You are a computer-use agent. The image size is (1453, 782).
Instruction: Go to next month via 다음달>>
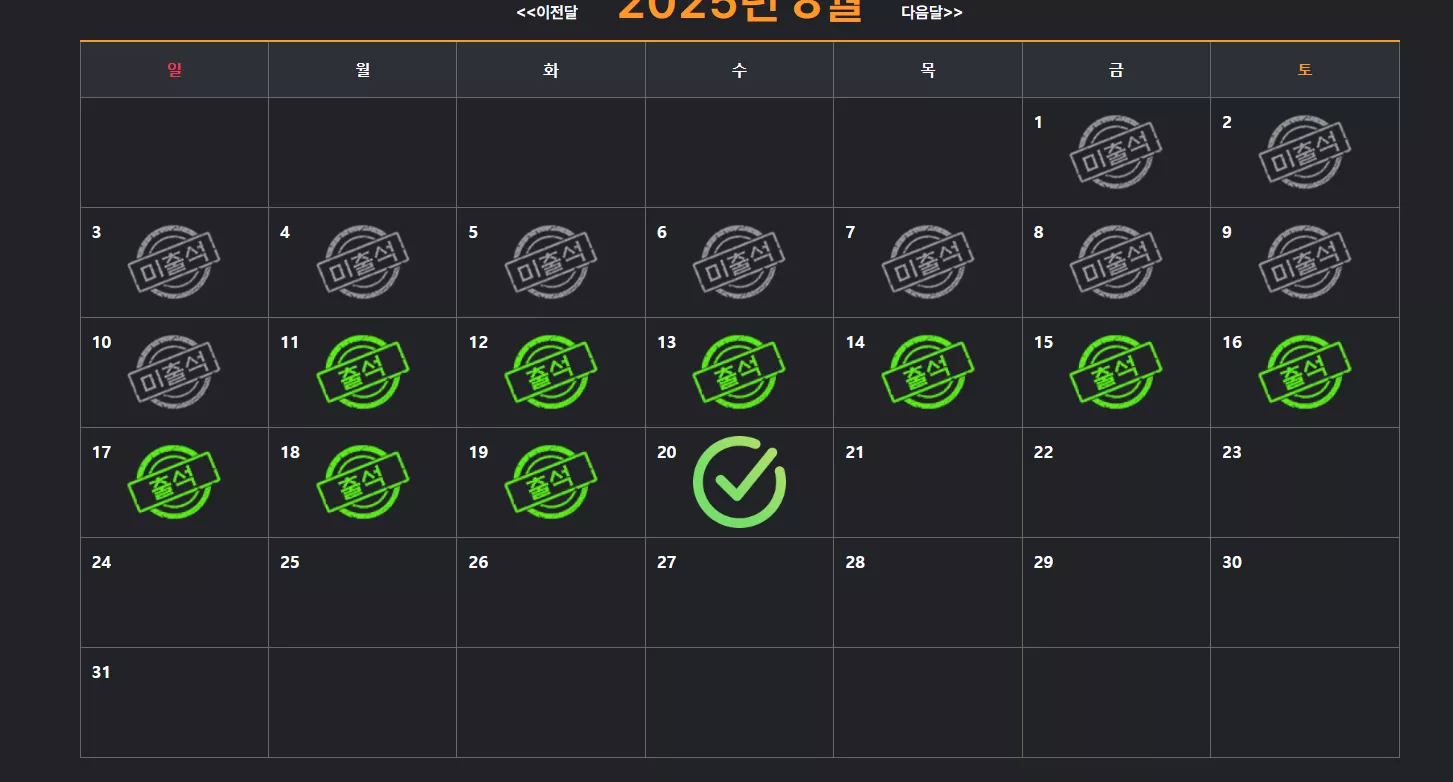point(932,12)
